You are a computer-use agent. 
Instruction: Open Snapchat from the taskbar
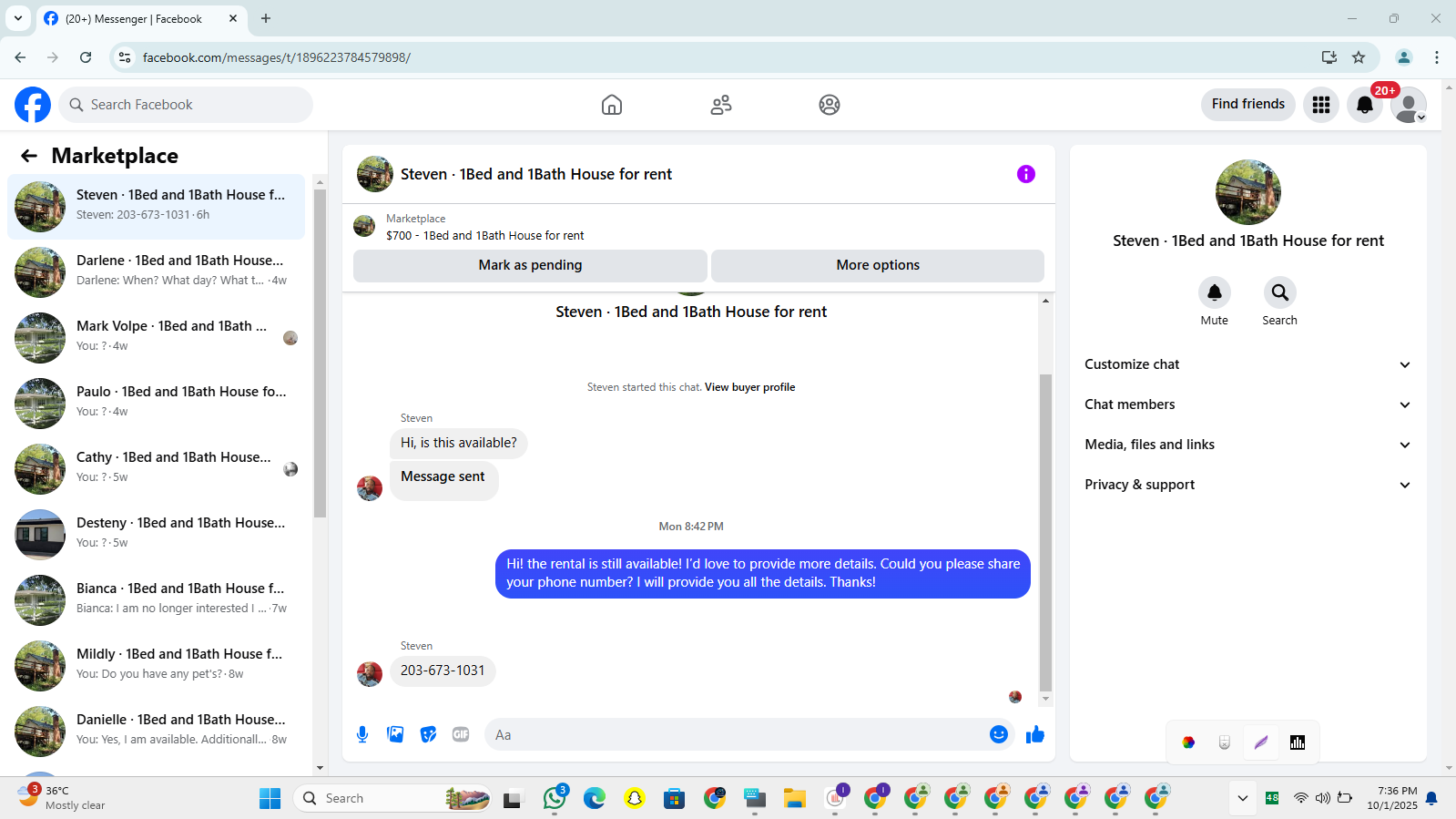635,798
